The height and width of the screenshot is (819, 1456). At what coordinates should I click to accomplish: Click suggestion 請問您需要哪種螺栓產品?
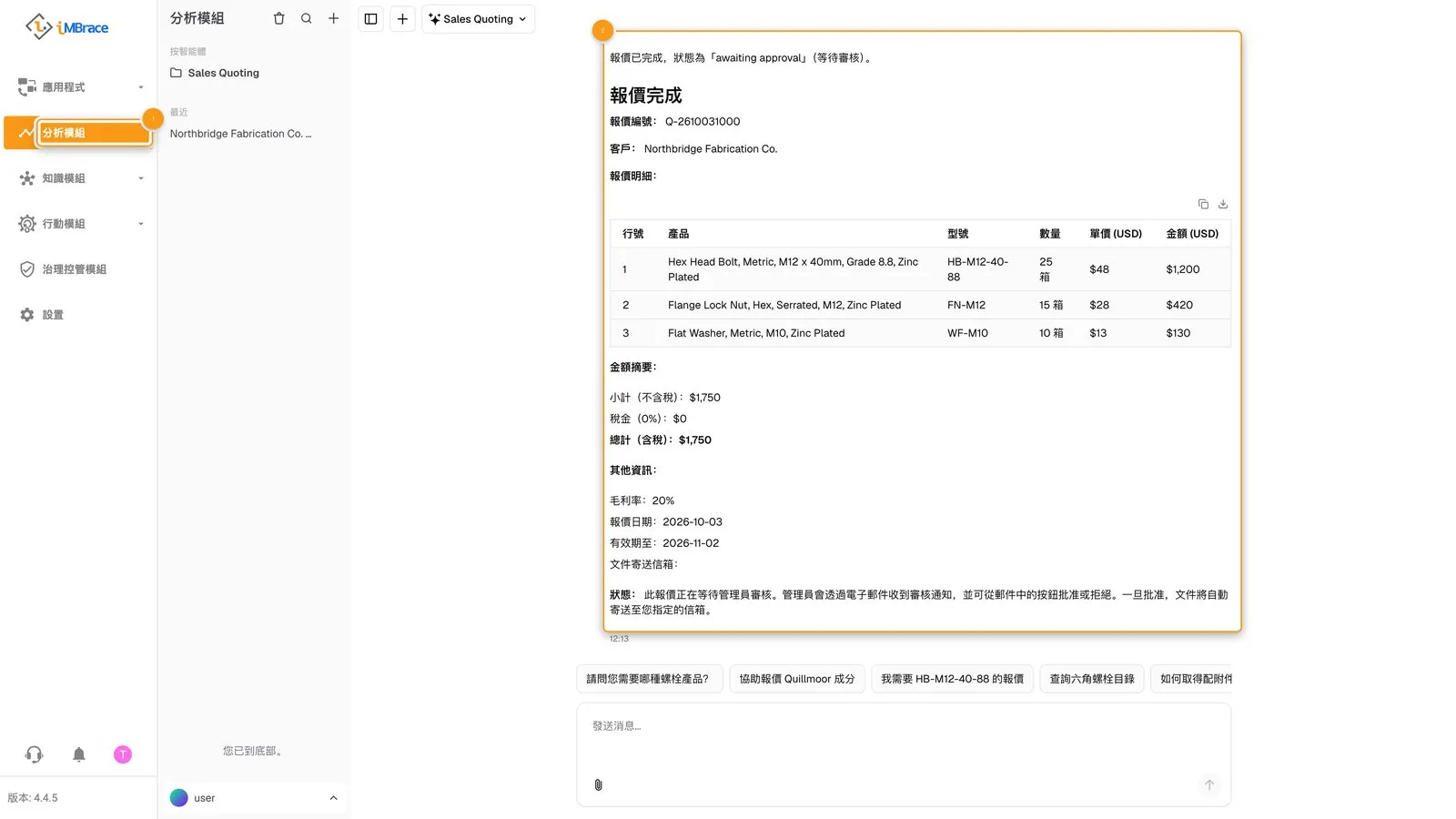pyautogui.click(x=649, y=679)
